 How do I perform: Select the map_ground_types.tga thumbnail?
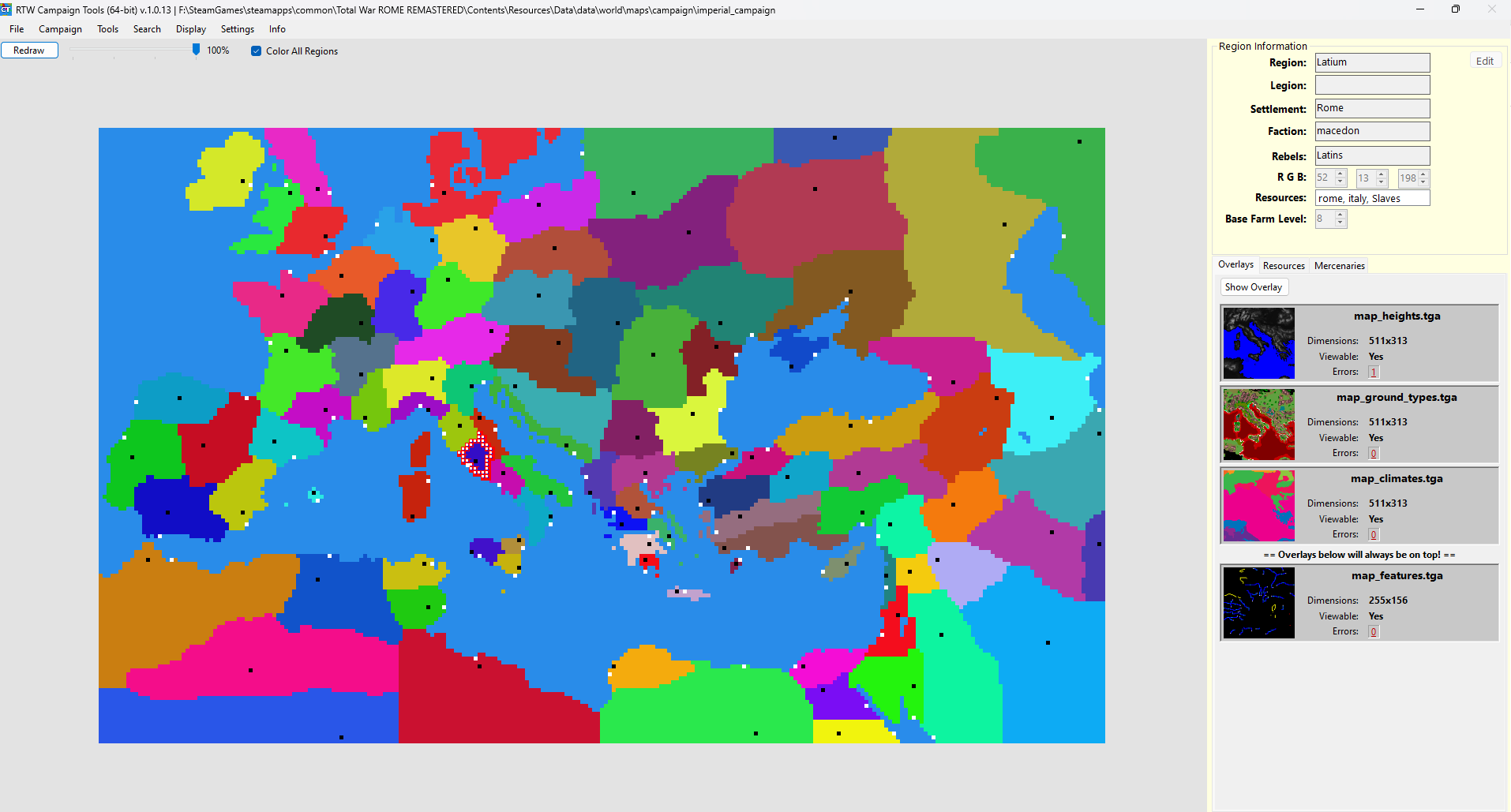(1259, 425)
